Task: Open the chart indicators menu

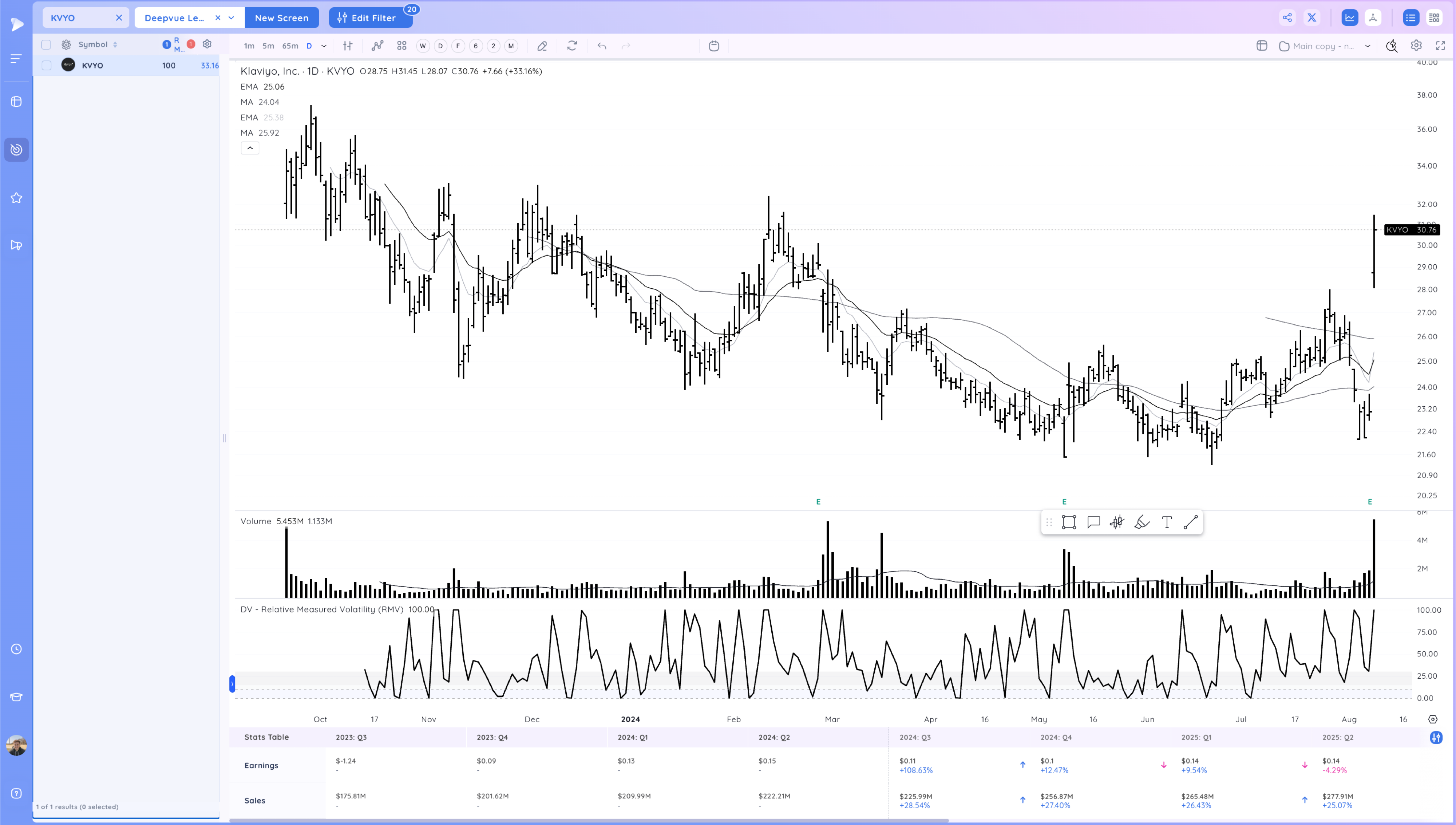Action: click(377, 46)
